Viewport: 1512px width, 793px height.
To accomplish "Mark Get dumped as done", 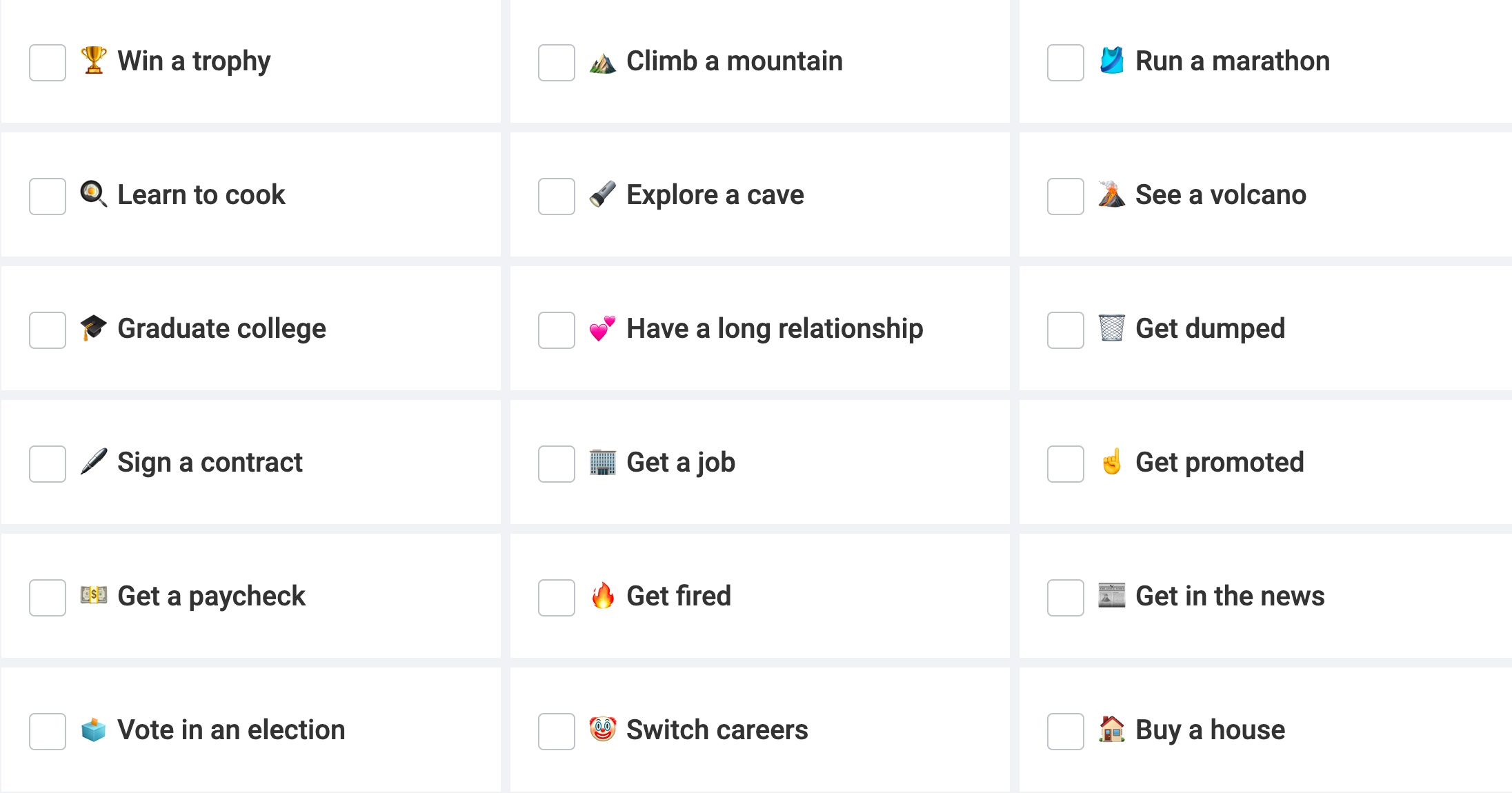I will (1066, 330).
